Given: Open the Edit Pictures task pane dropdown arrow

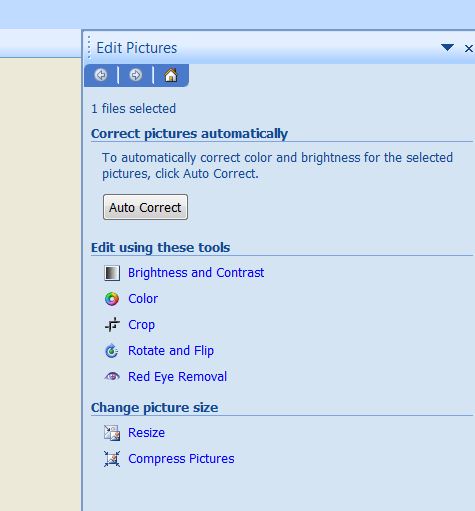Looking at the screenshot, I should [447, 48].
